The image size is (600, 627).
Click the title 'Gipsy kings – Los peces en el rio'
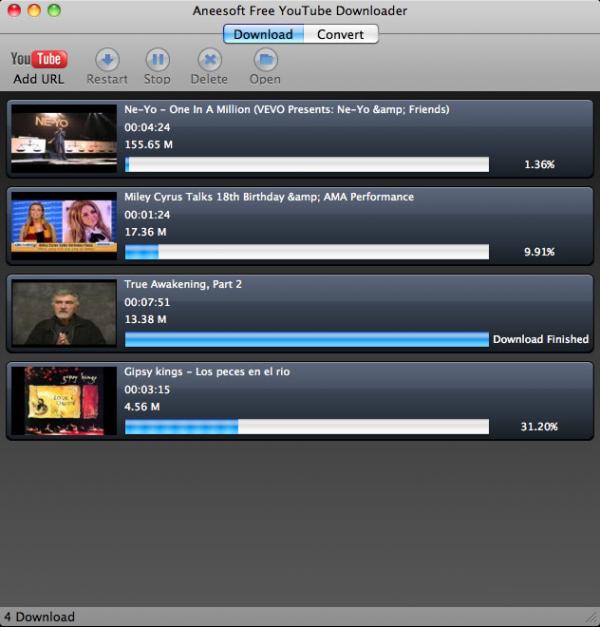point(207,372)
